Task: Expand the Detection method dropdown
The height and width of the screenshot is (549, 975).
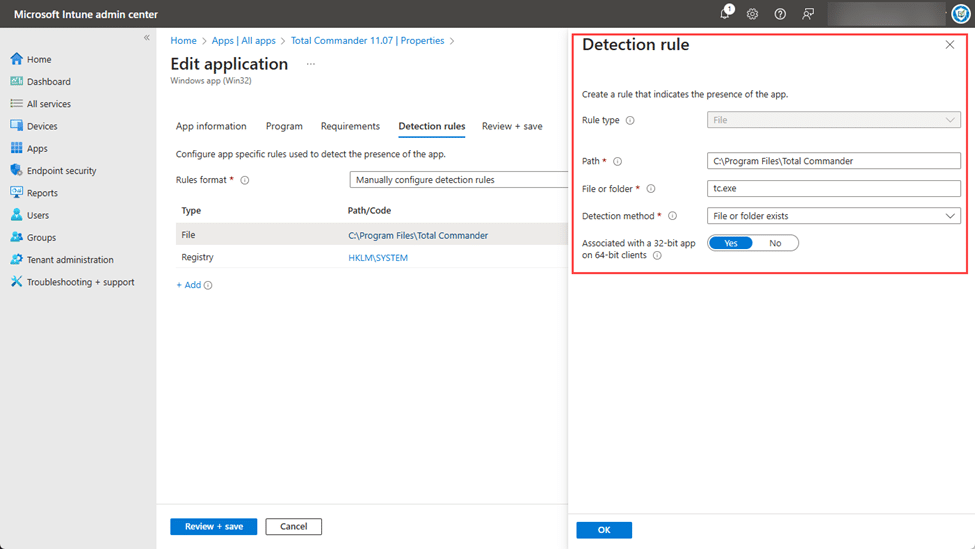Action: [833, 216]
